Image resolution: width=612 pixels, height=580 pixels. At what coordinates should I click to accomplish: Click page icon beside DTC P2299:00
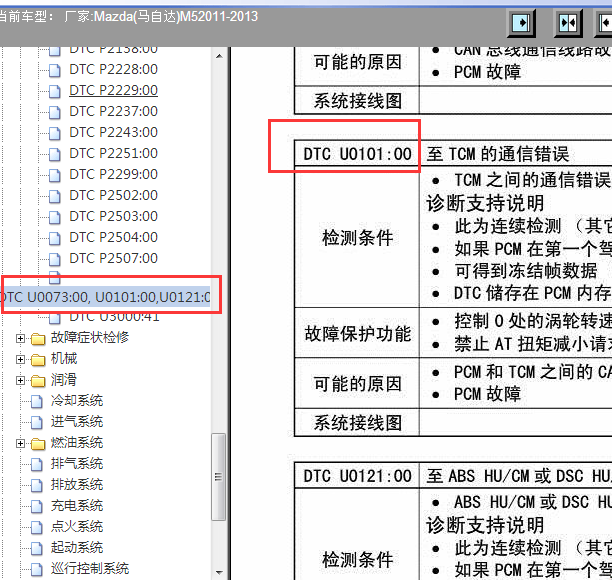pos(55,176)
